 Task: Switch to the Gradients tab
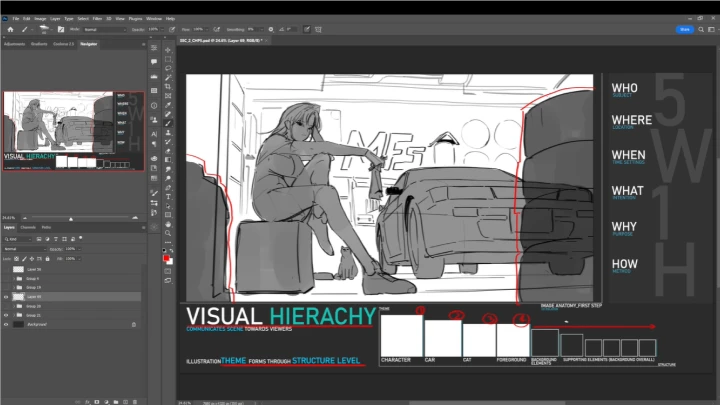[39, 44]
